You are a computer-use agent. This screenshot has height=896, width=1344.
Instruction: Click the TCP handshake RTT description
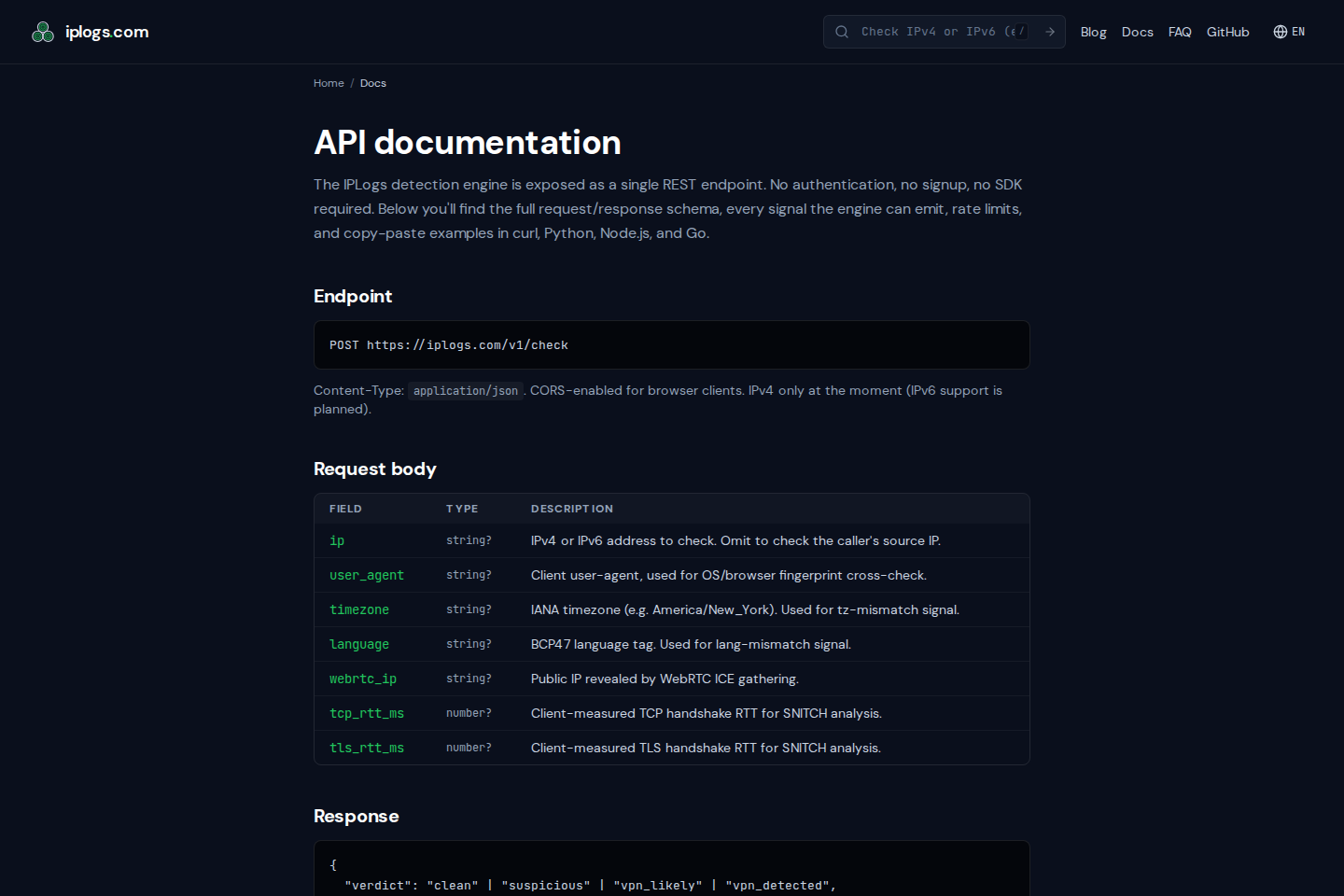pyautogui.click(x=707, y=714)
